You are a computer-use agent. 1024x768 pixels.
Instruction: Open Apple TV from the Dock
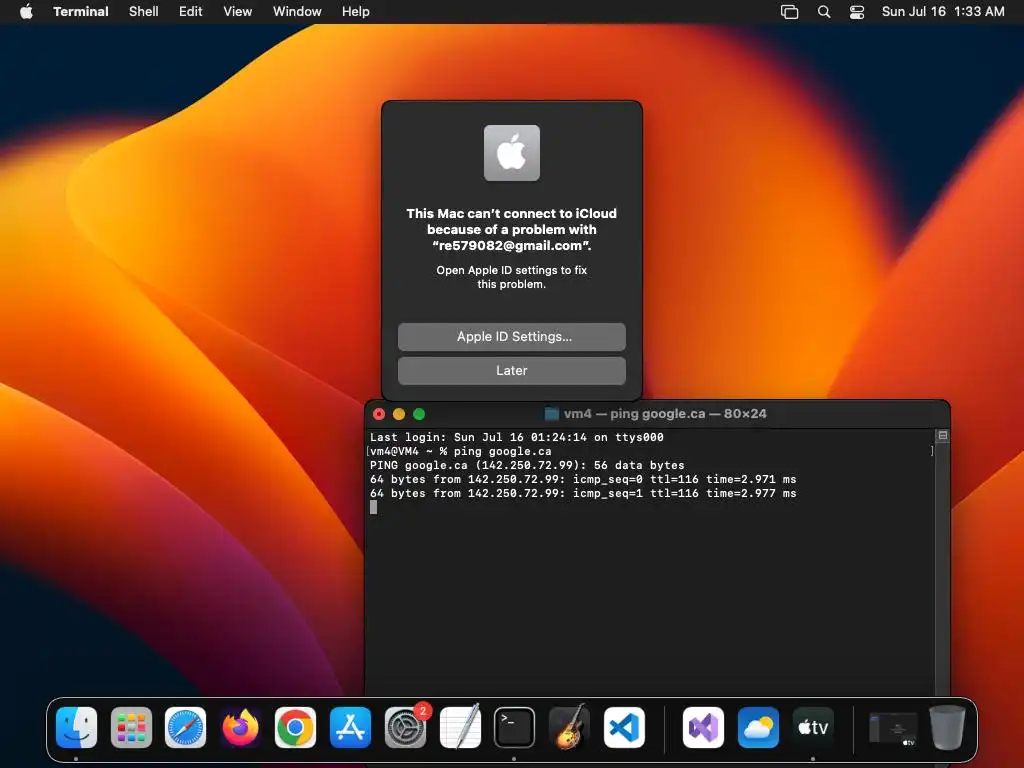pos(813,727)
